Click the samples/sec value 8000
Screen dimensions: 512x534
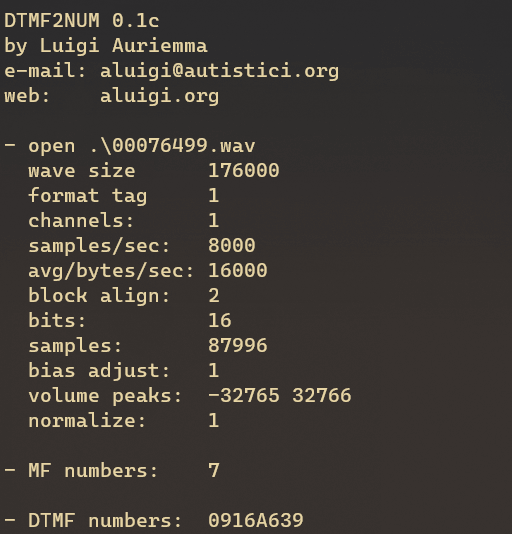click(x=232, y=246)
